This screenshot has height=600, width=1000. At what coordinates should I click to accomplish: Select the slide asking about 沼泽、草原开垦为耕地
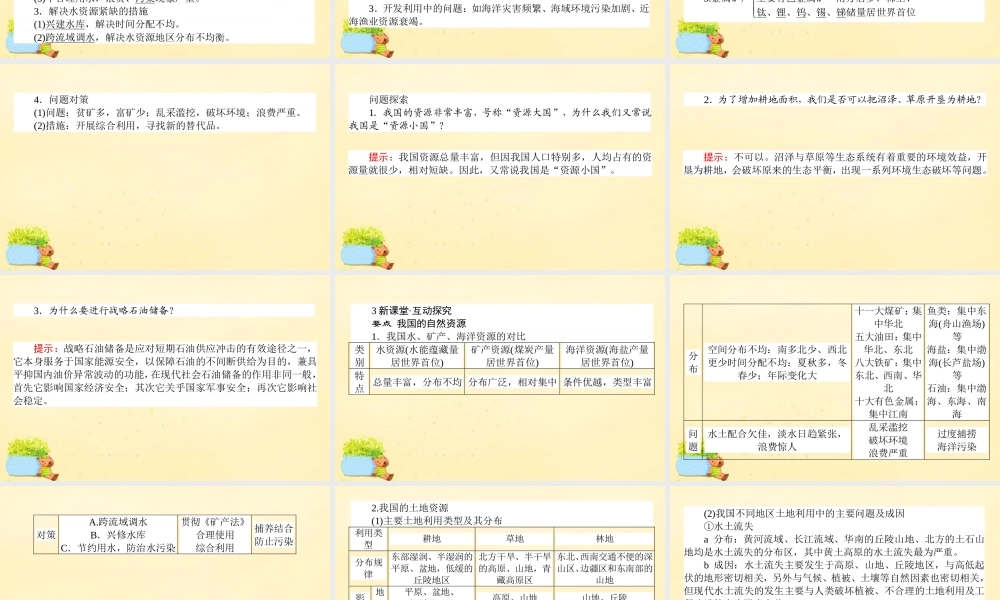(835, 166)
